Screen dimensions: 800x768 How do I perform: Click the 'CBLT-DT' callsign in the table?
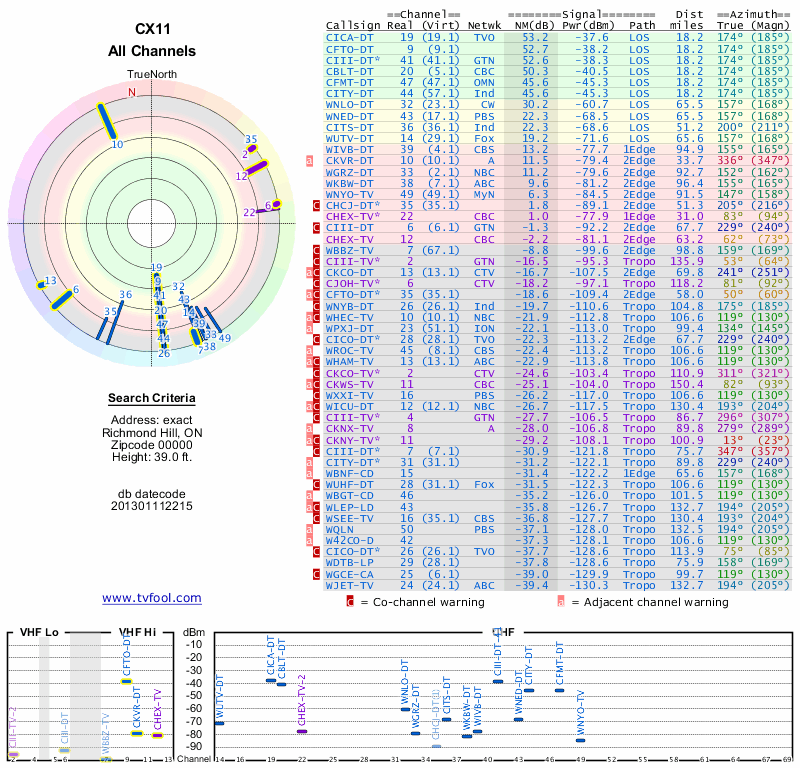(x=349, y=71)
